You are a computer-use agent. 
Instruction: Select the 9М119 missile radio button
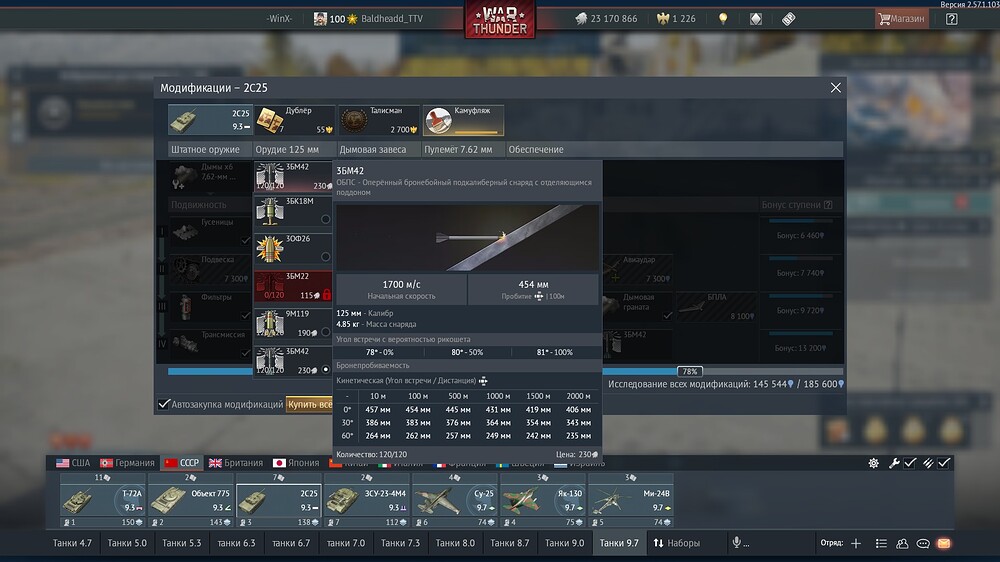click(x=325, y=332)
